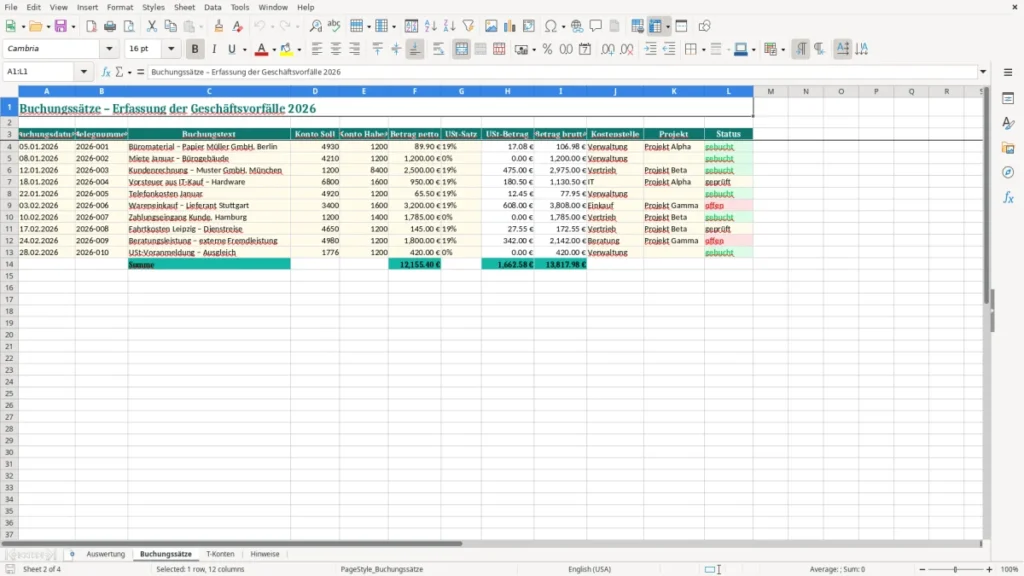This screenshot has width=1024, height=576.
Task: Open the Select Function sum dropdown arrow
Action: pyautogui.click(x=129, y=72)
